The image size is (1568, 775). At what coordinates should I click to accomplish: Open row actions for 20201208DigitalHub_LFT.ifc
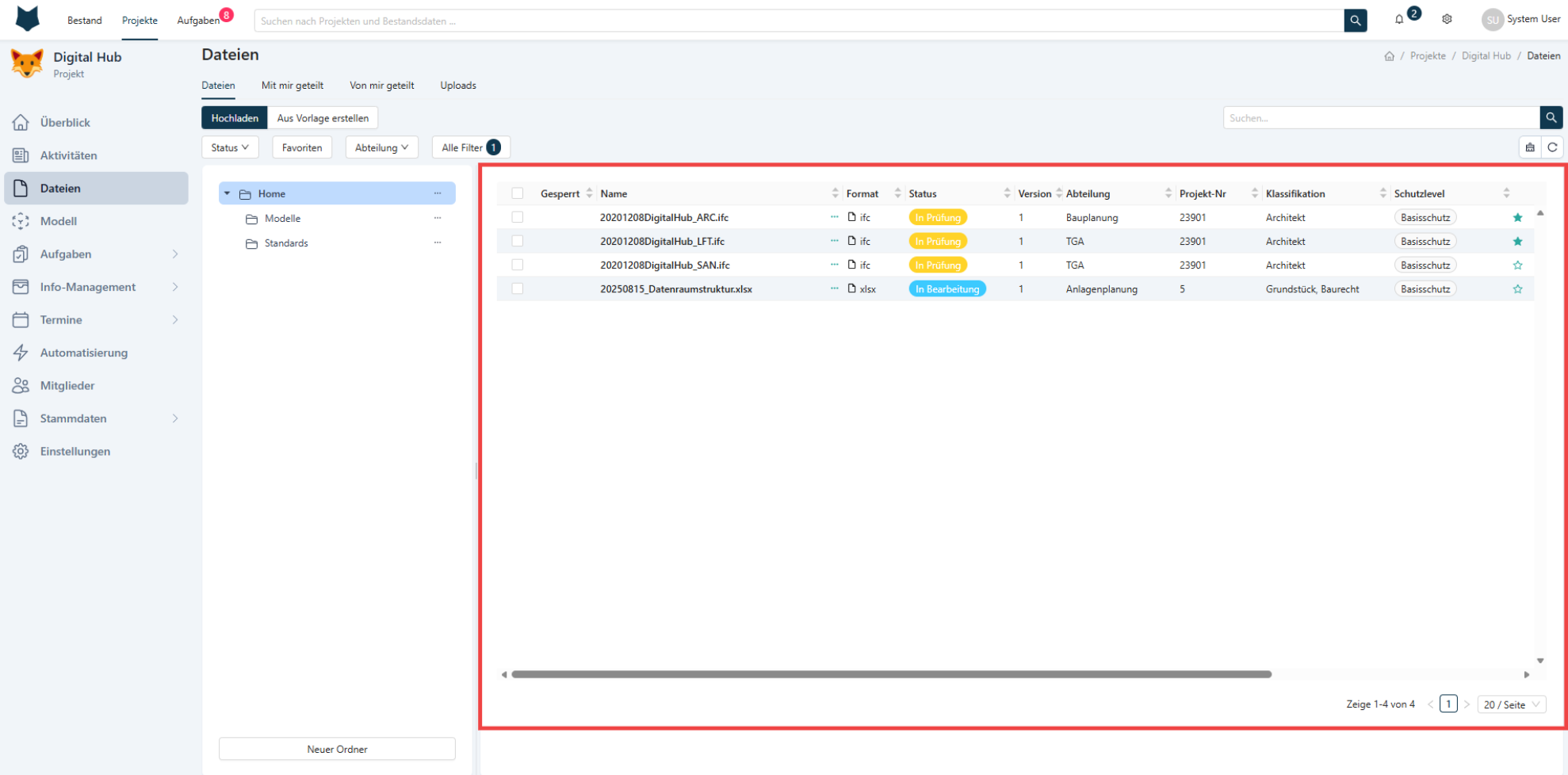coord(834,241)
